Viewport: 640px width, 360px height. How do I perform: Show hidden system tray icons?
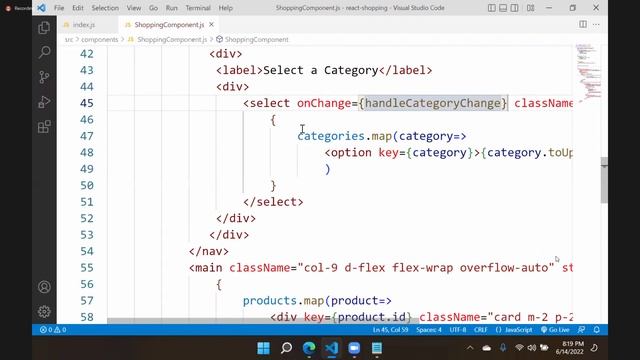[470, 348]
